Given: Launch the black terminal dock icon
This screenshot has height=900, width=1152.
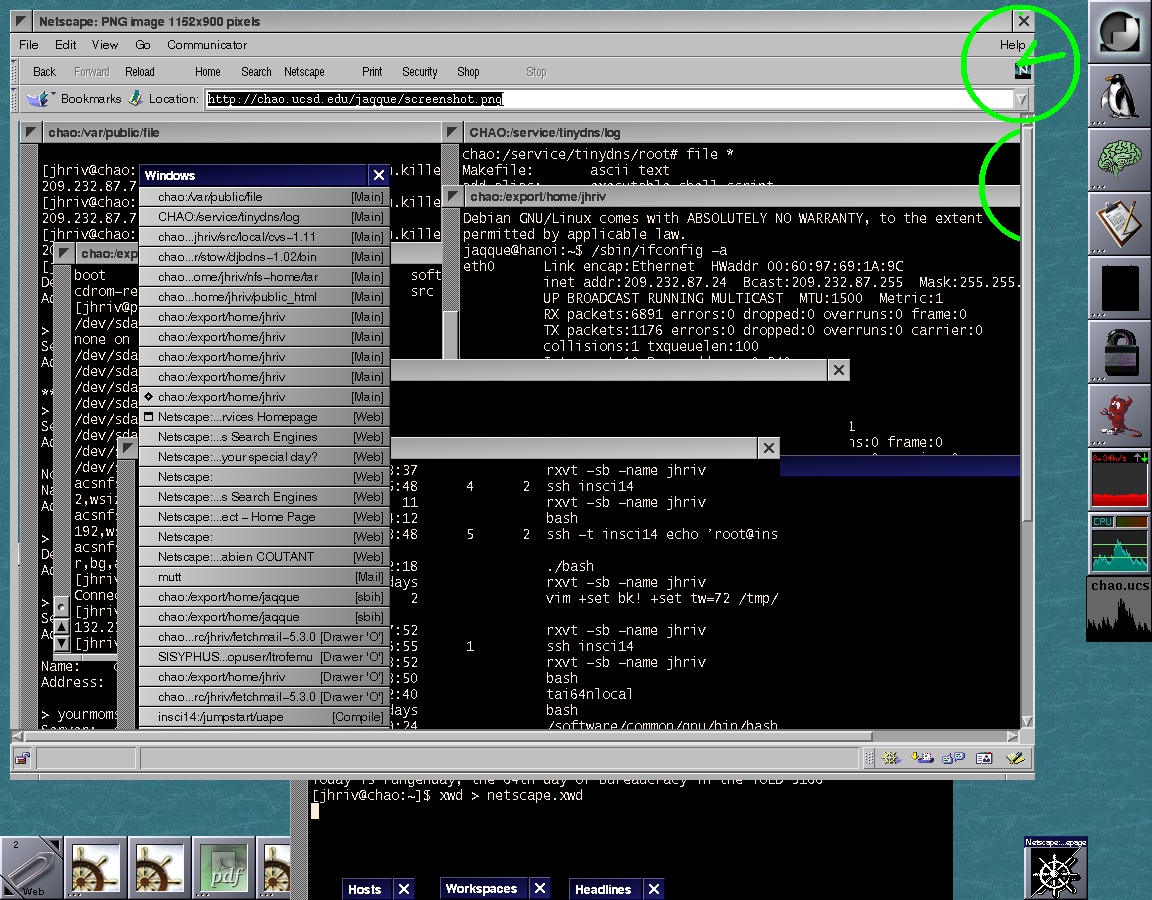Looking at the screenshot, I should (1119, 287).
